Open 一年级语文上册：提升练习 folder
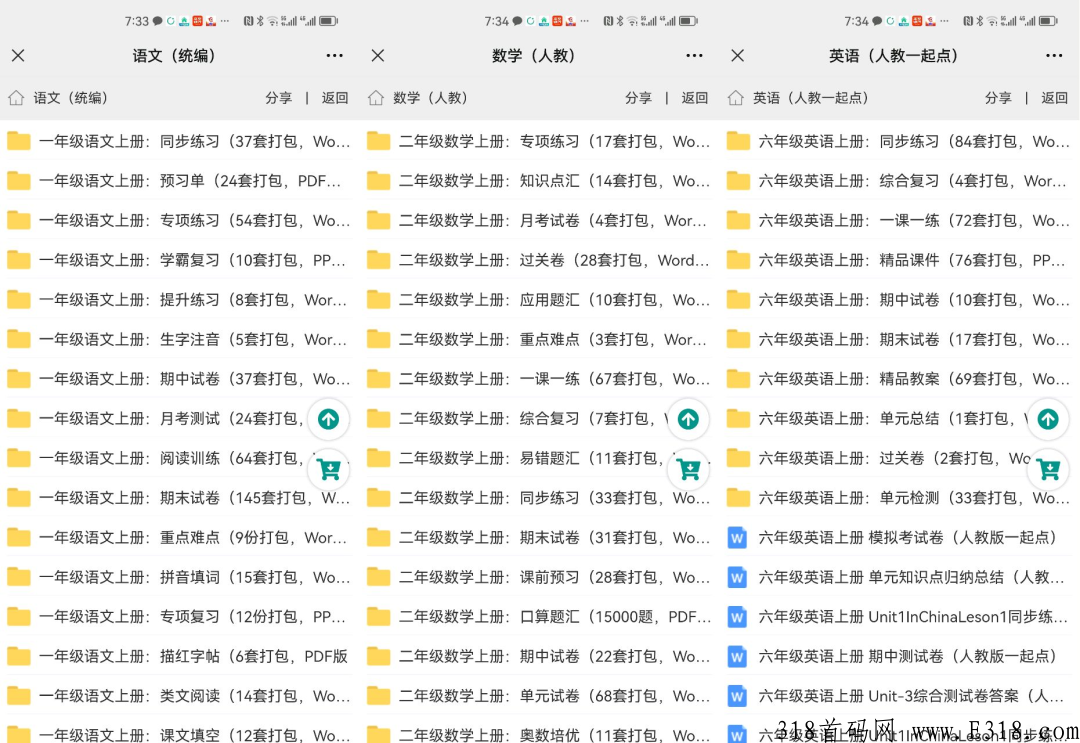 [x=180, y=300]
